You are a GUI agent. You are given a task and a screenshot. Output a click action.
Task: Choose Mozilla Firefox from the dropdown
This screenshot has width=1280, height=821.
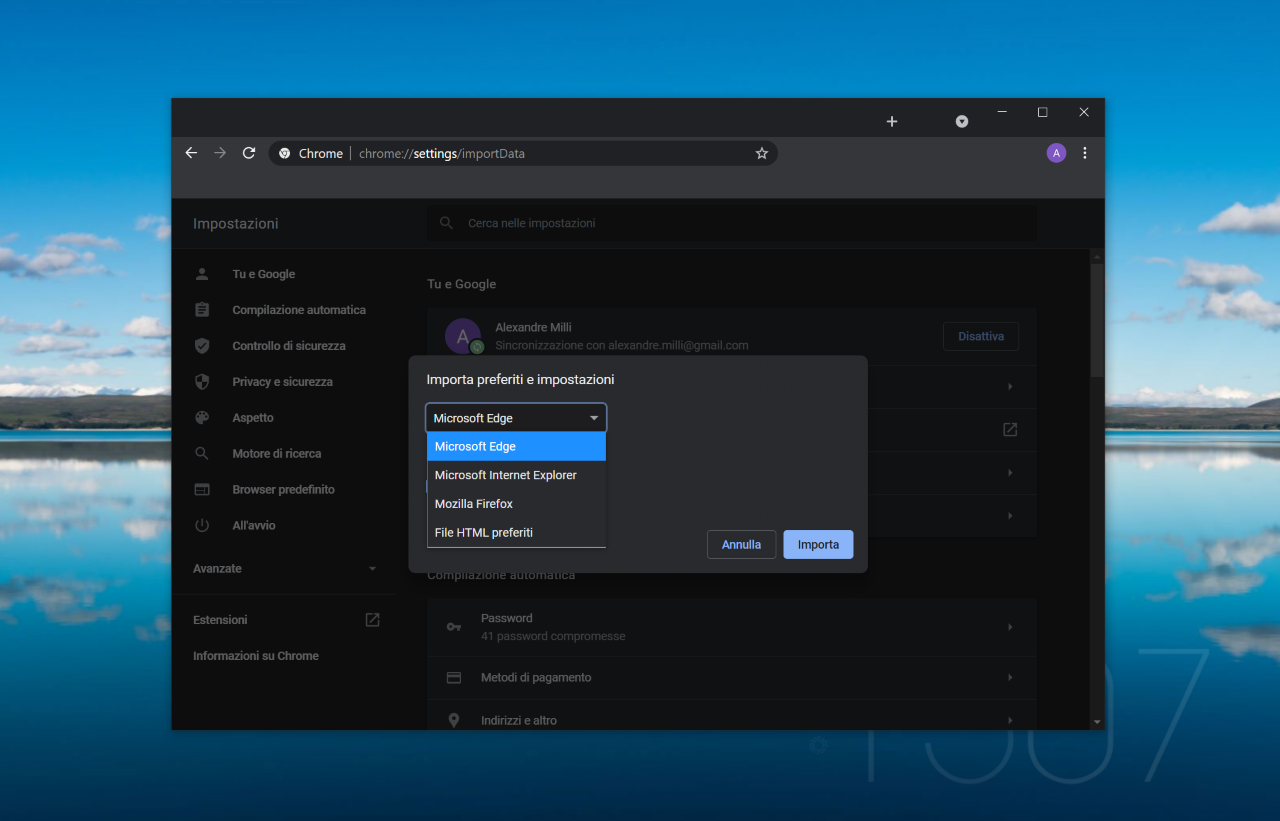(x=516, y=504)
